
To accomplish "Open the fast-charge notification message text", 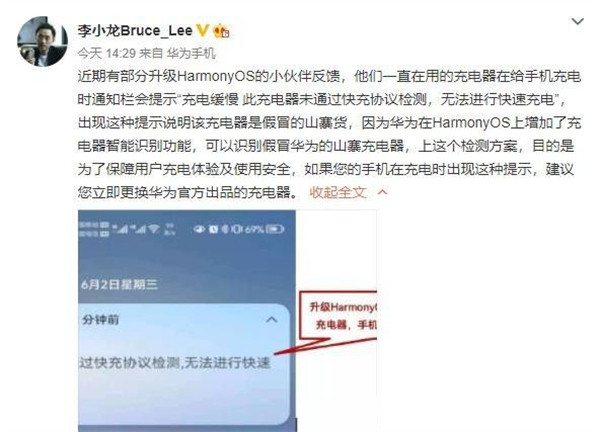I will pyautogui.click(x=175, y=362).
